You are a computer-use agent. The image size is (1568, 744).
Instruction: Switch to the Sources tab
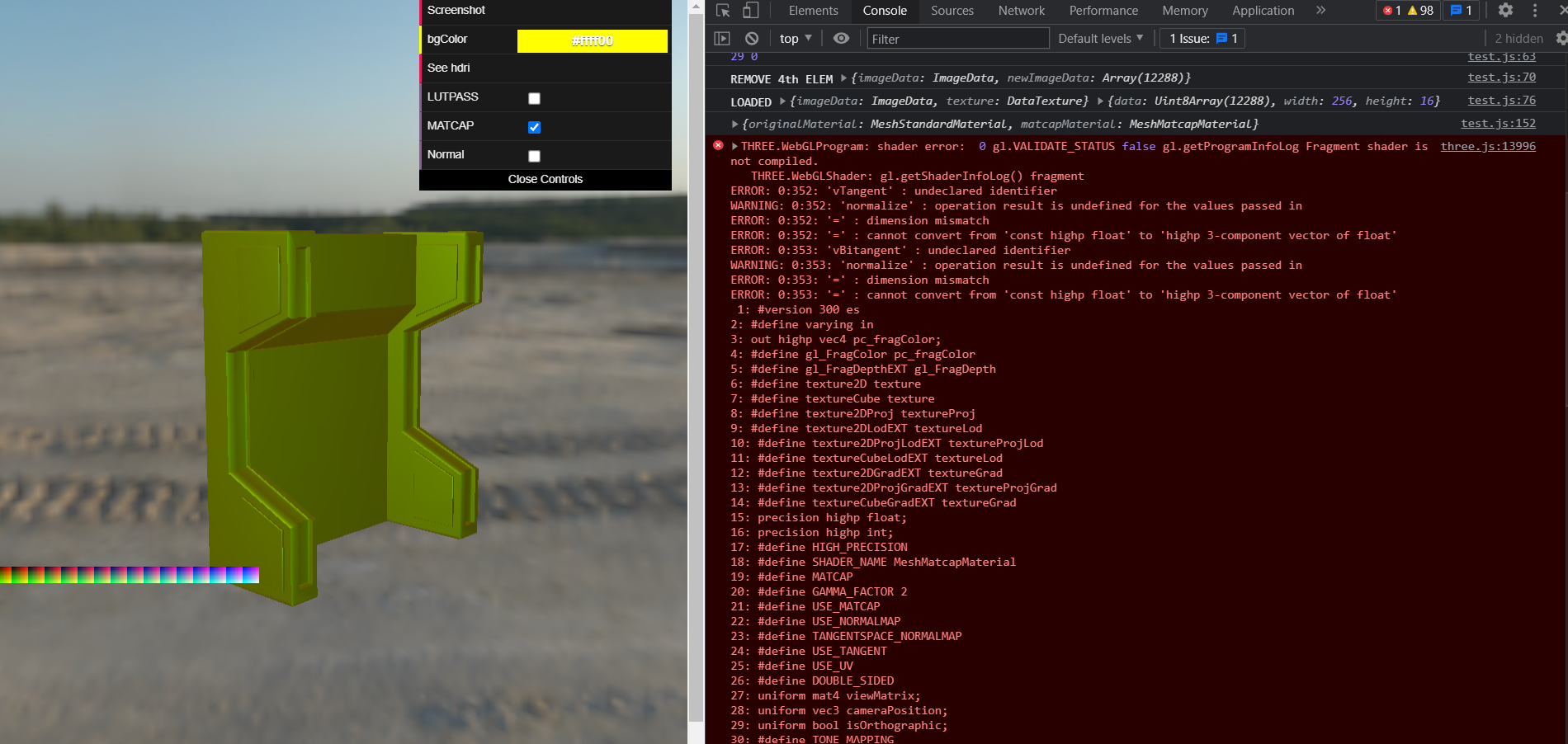coord(952,11)
